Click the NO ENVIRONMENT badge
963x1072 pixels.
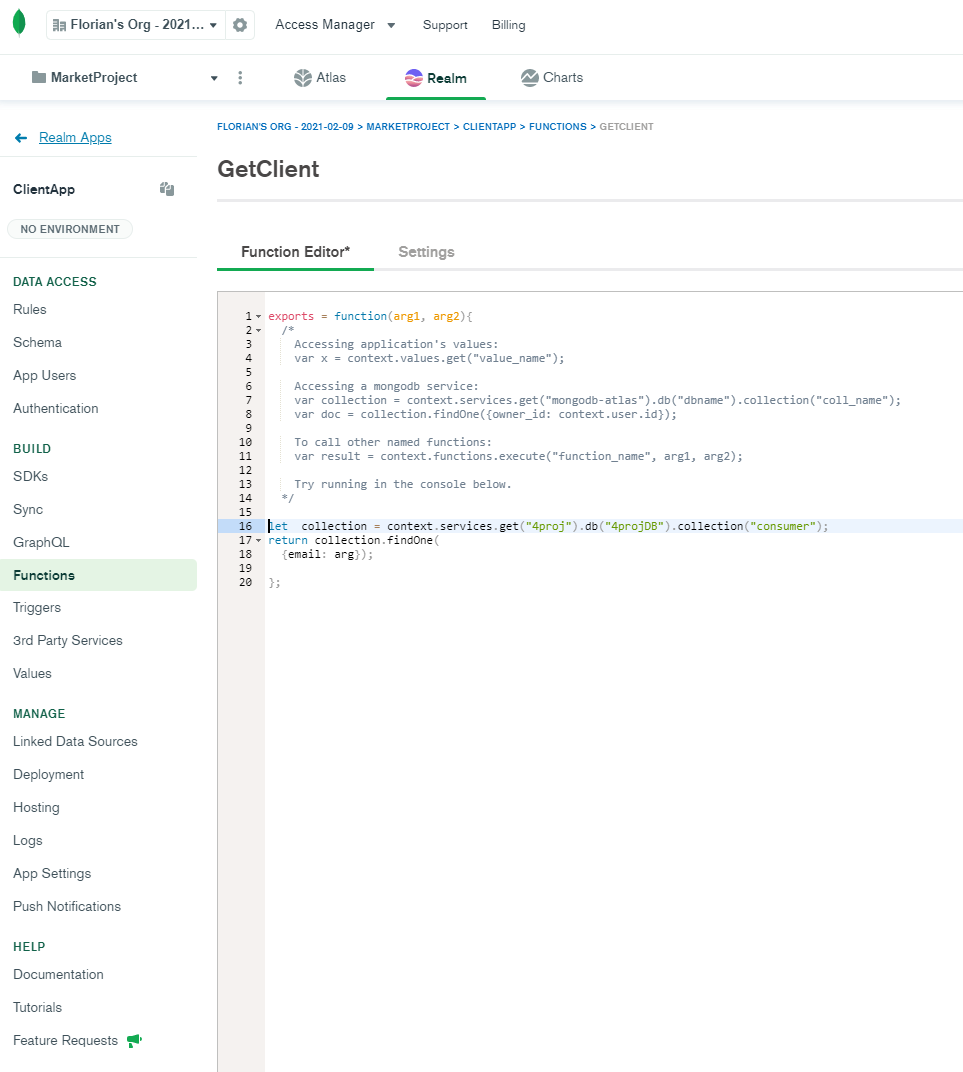69,229
